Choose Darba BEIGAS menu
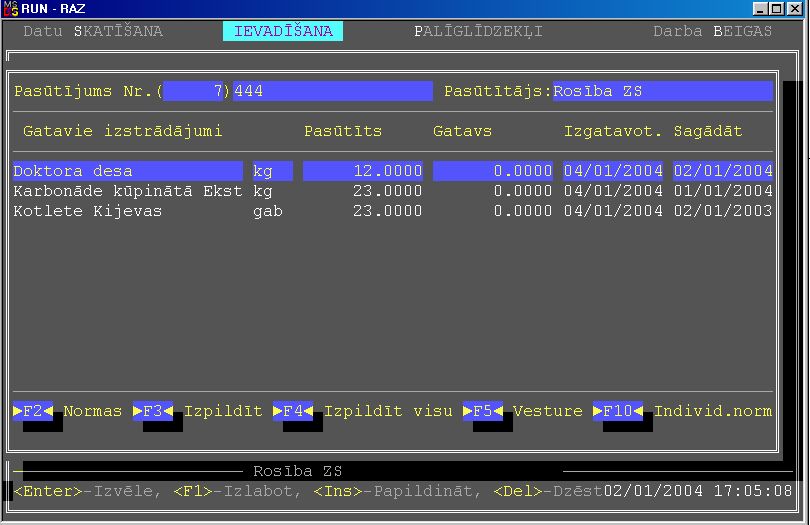This screenshot has height=525, width=810. [712, 31]
